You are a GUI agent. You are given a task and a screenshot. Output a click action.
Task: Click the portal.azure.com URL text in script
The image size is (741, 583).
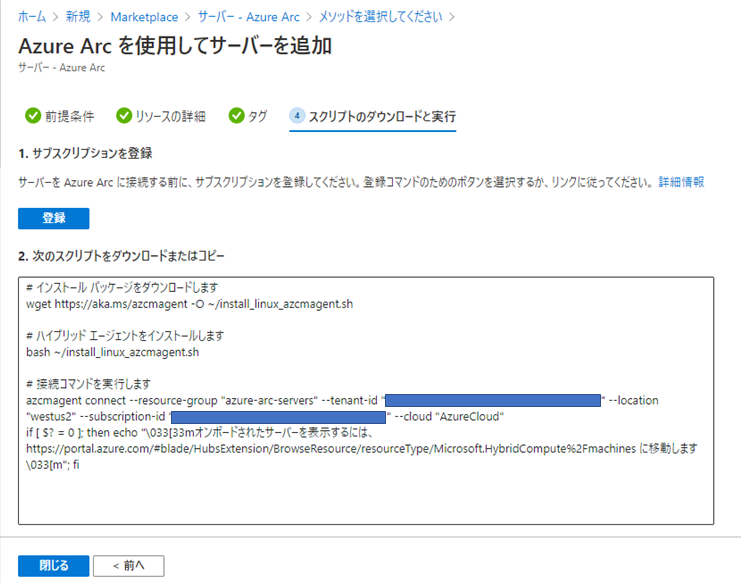[331, 448]
